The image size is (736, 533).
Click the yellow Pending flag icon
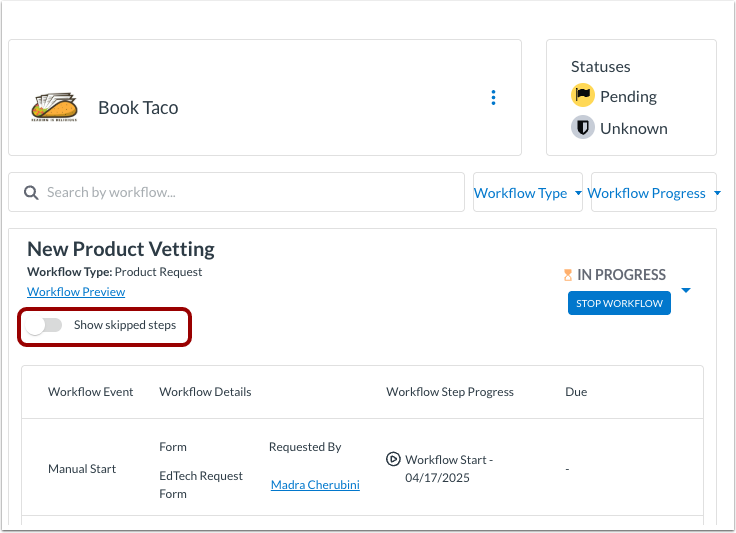[582, 96]
